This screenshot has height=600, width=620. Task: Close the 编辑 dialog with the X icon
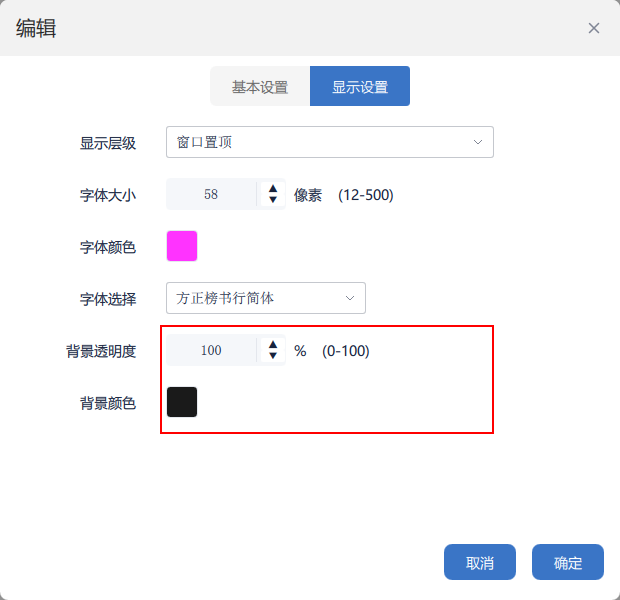(594, 28)
